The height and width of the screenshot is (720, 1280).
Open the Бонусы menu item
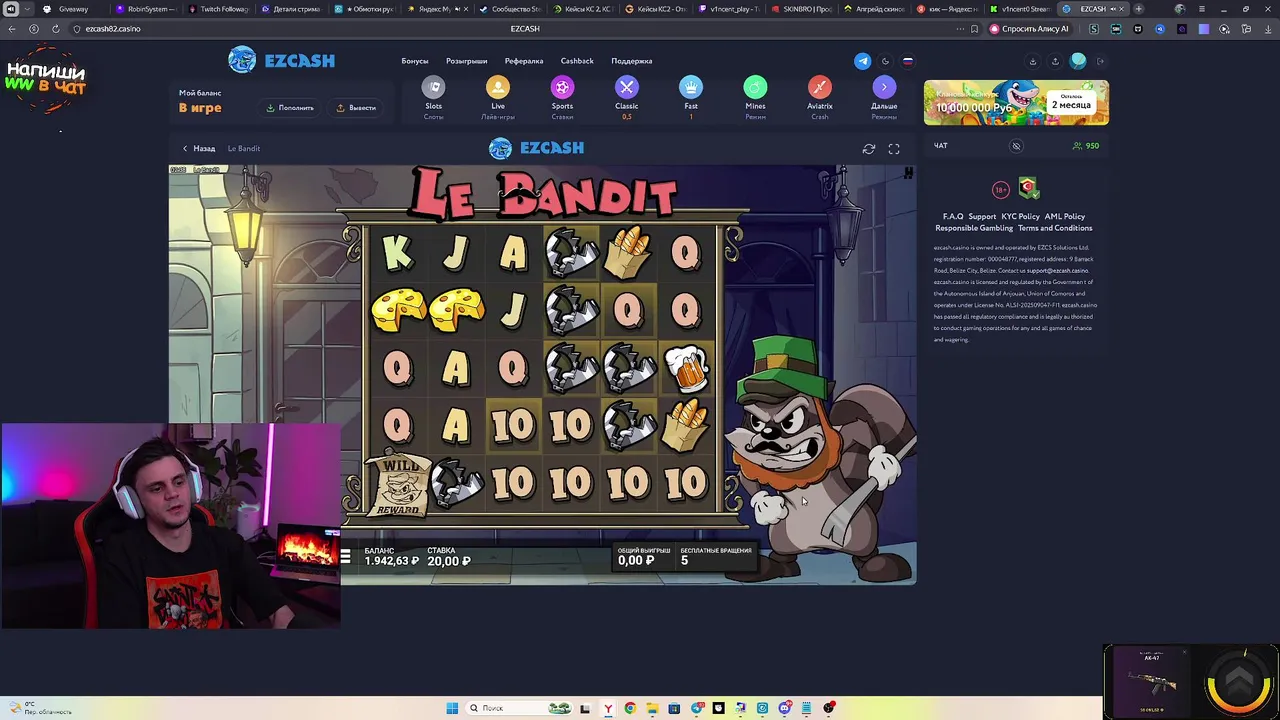pos(415,61)
